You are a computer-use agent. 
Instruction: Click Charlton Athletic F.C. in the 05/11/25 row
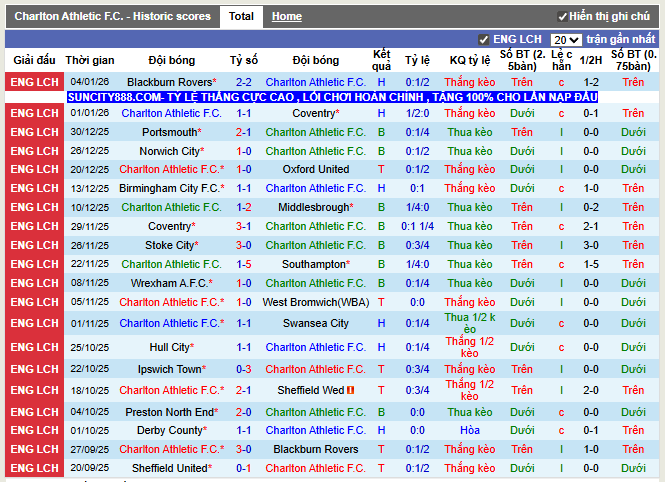172,302
